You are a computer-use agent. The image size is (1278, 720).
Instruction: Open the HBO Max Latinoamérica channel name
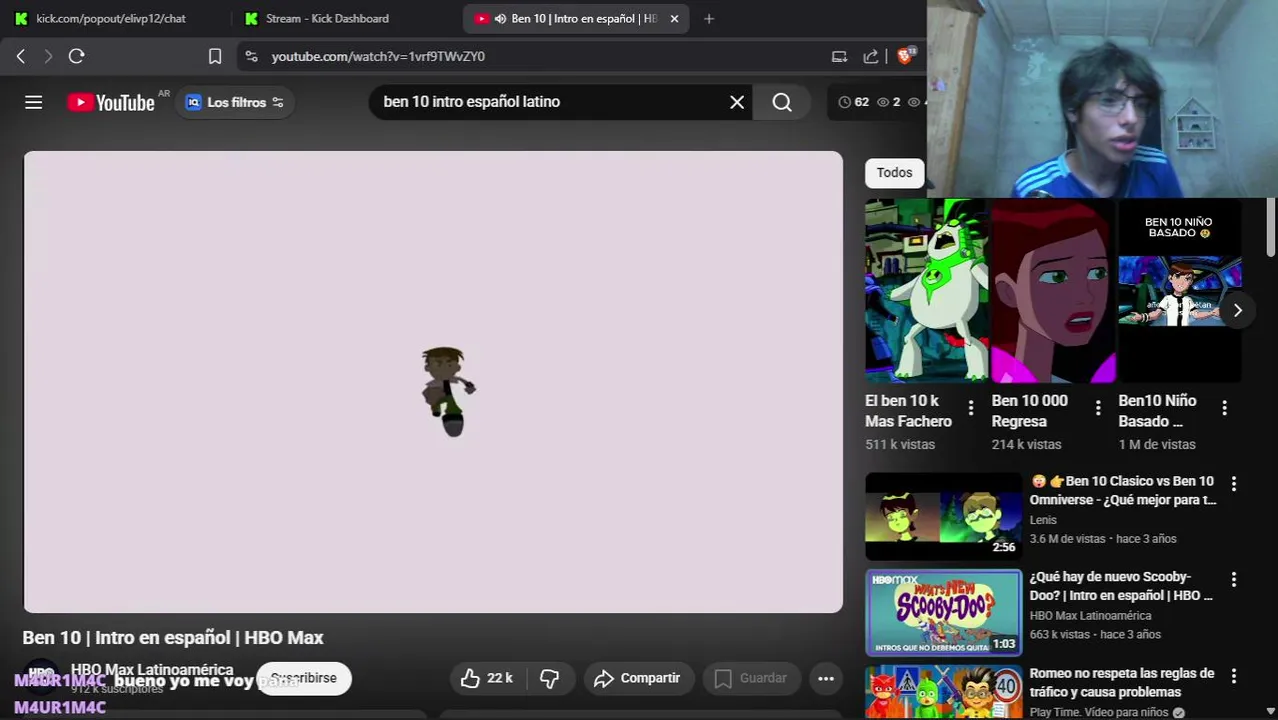(152, 670)
